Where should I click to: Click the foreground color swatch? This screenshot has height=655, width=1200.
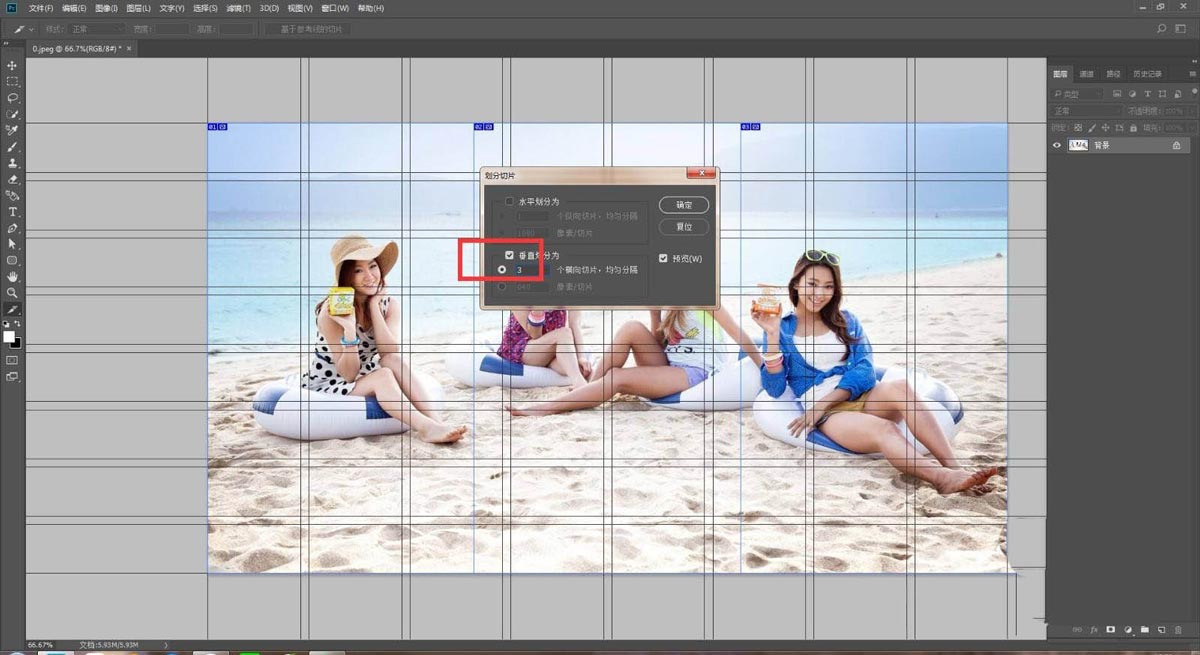(x=9, y=336)
